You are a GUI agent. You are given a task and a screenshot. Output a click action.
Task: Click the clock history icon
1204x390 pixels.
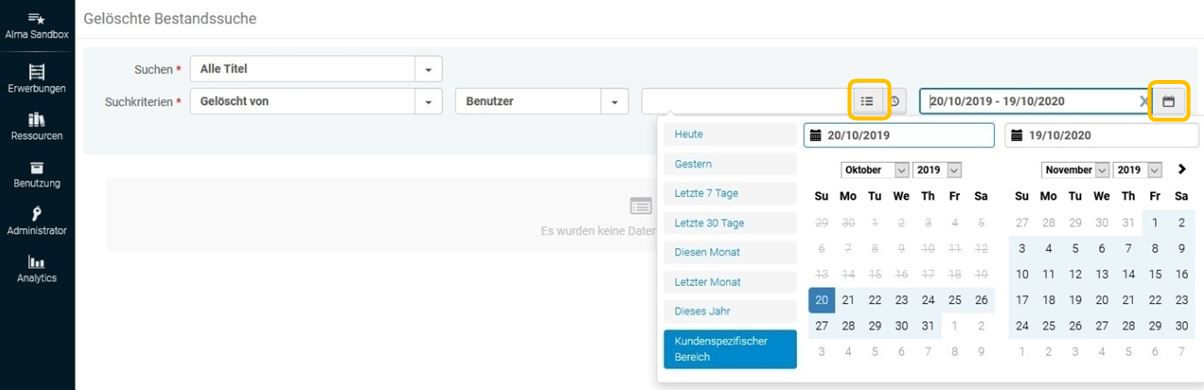895,101
